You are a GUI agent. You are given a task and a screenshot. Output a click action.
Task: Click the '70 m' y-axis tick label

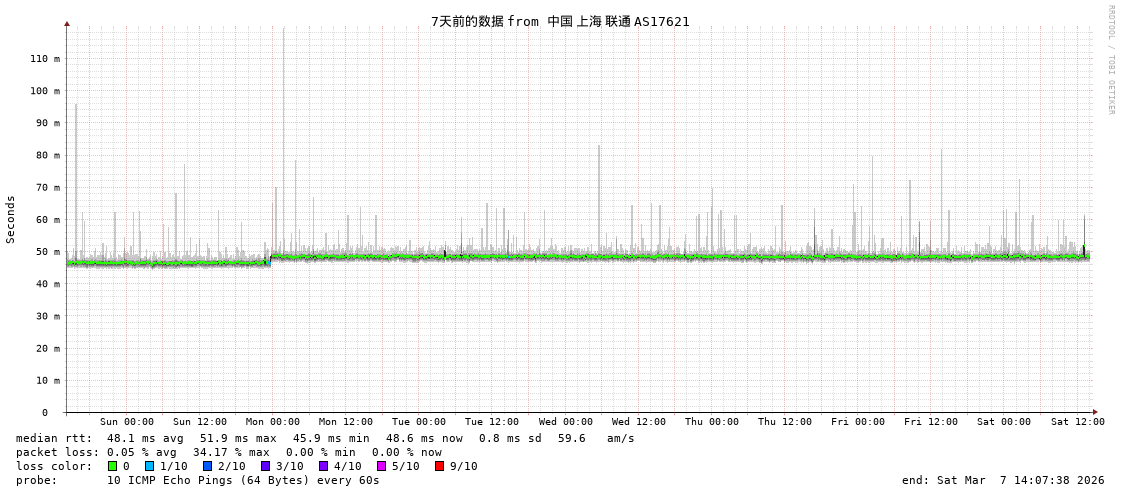pyautogui.click(x=48, y=187)
